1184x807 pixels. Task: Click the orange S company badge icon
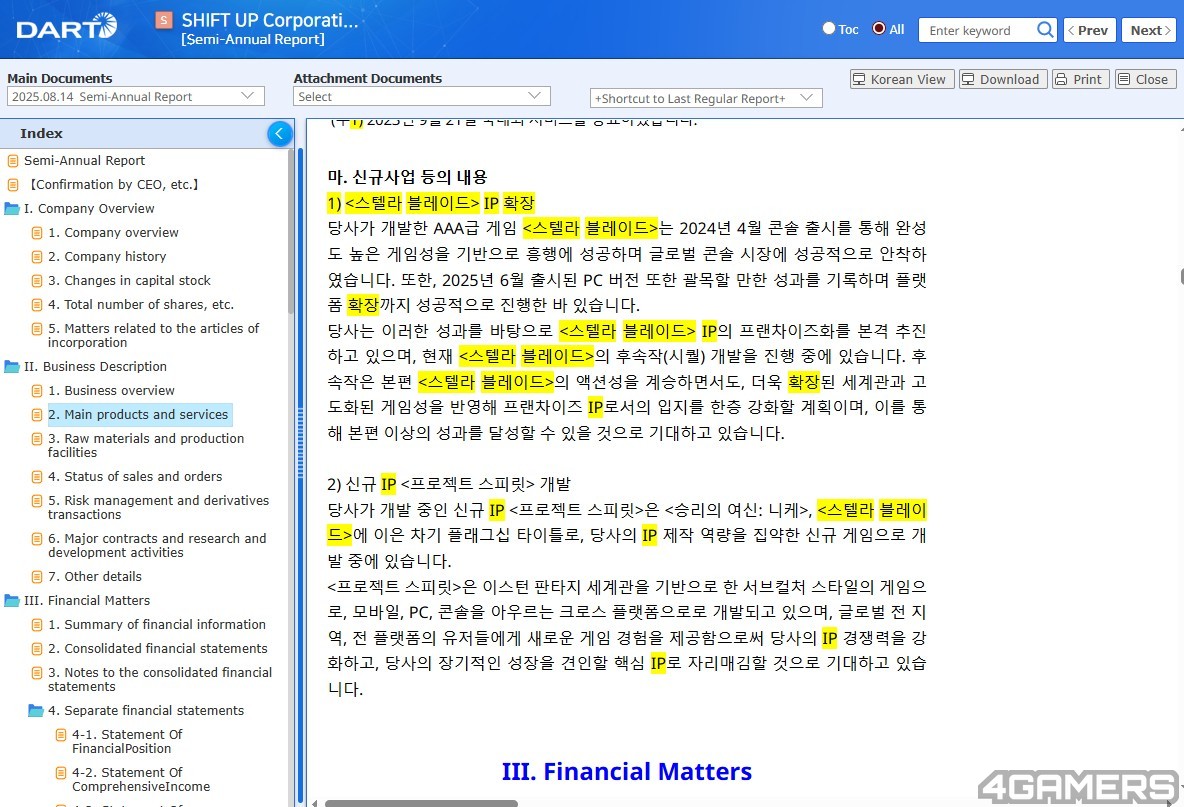164,20
